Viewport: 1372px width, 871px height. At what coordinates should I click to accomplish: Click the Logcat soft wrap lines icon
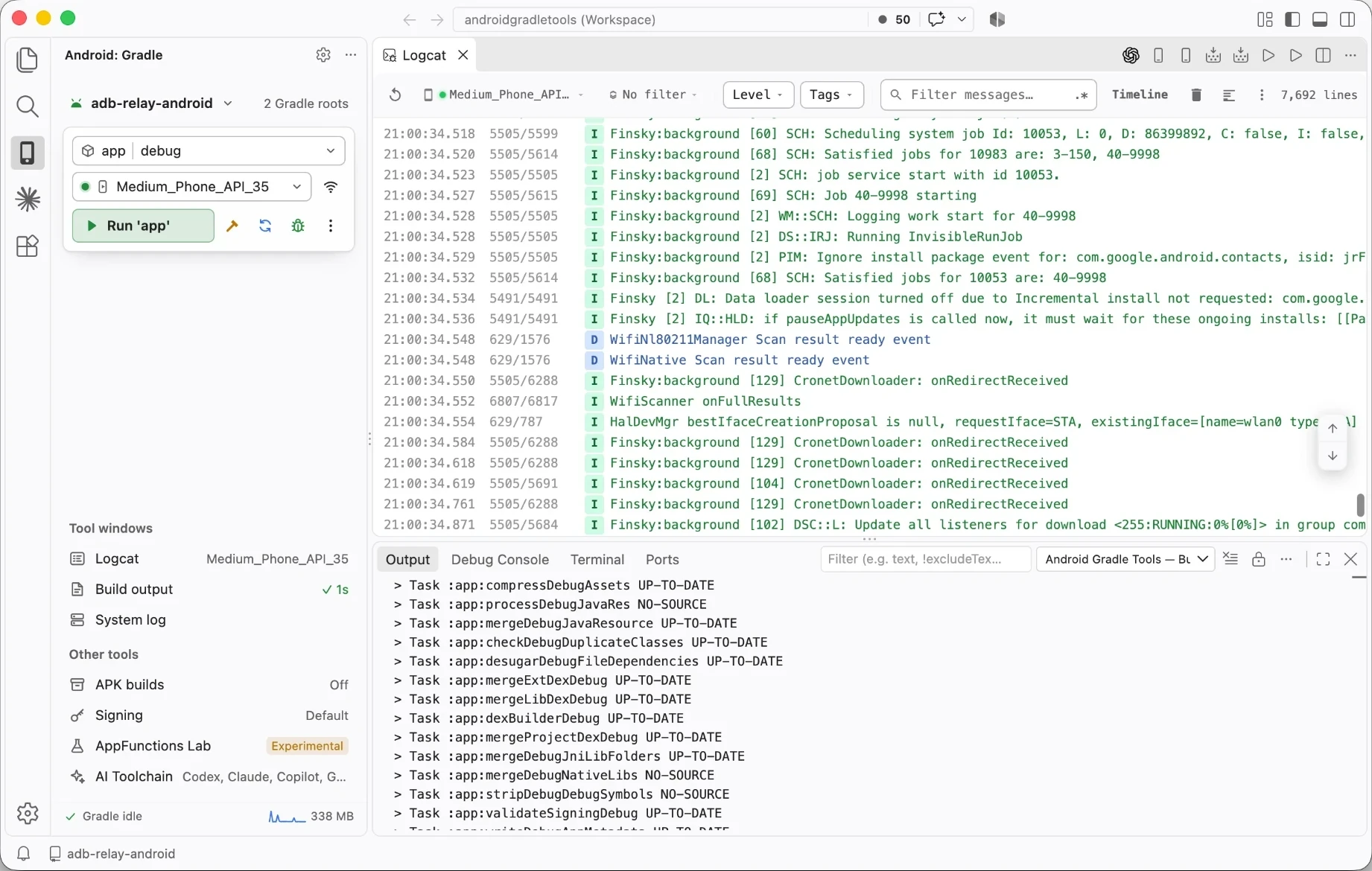[x=1229, y=95]
